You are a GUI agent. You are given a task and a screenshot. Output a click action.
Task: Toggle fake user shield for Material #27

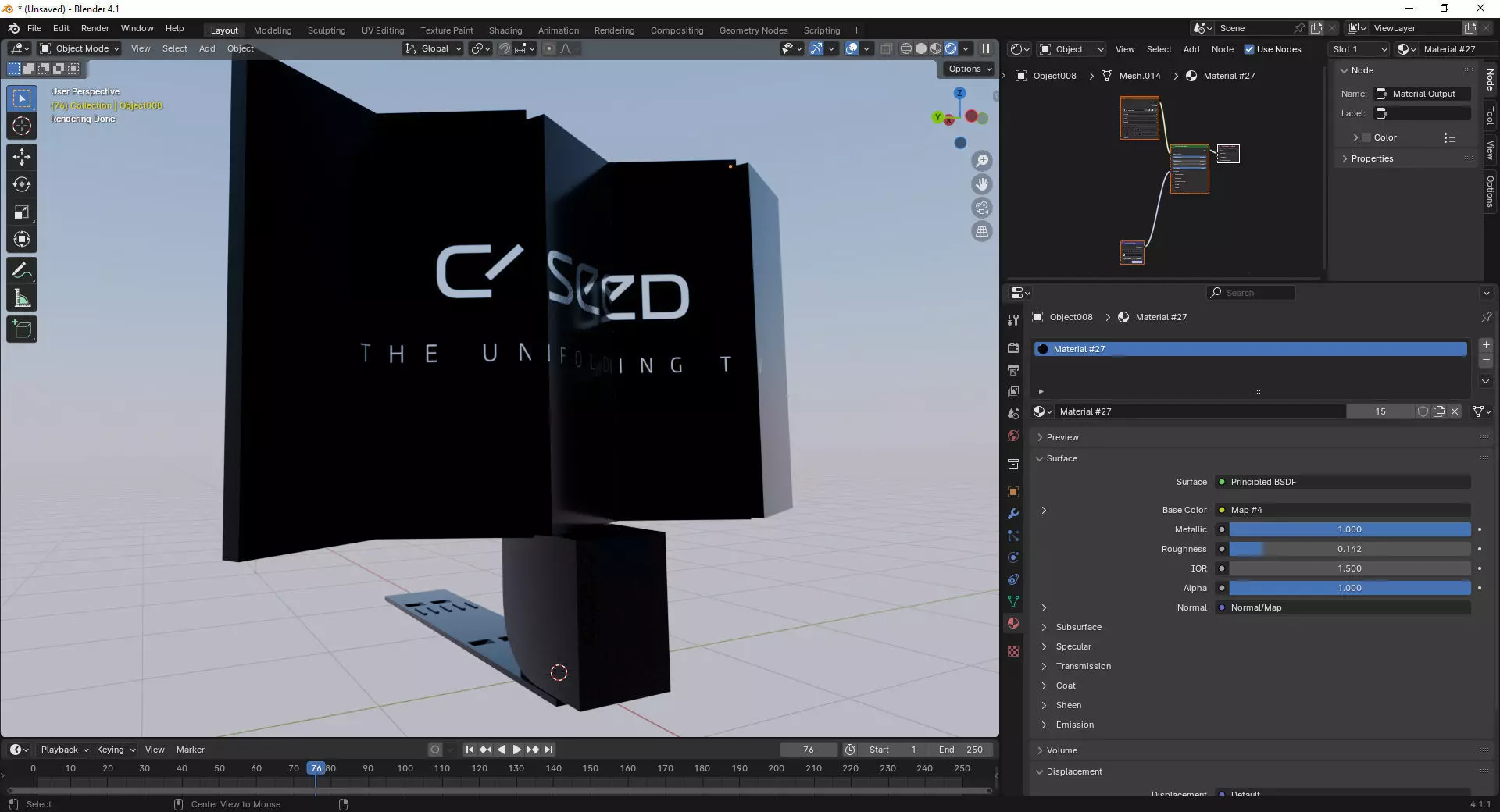pyautogui.click(x=1423, y=411)
